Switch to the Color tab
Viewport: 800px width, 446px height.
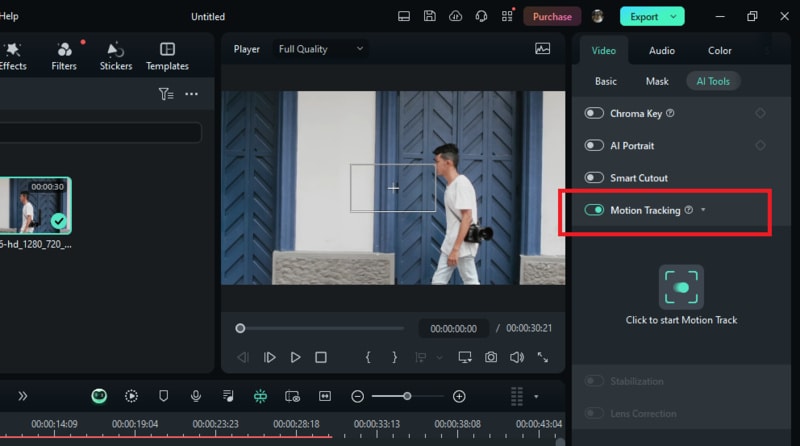[x=719, y=51]
